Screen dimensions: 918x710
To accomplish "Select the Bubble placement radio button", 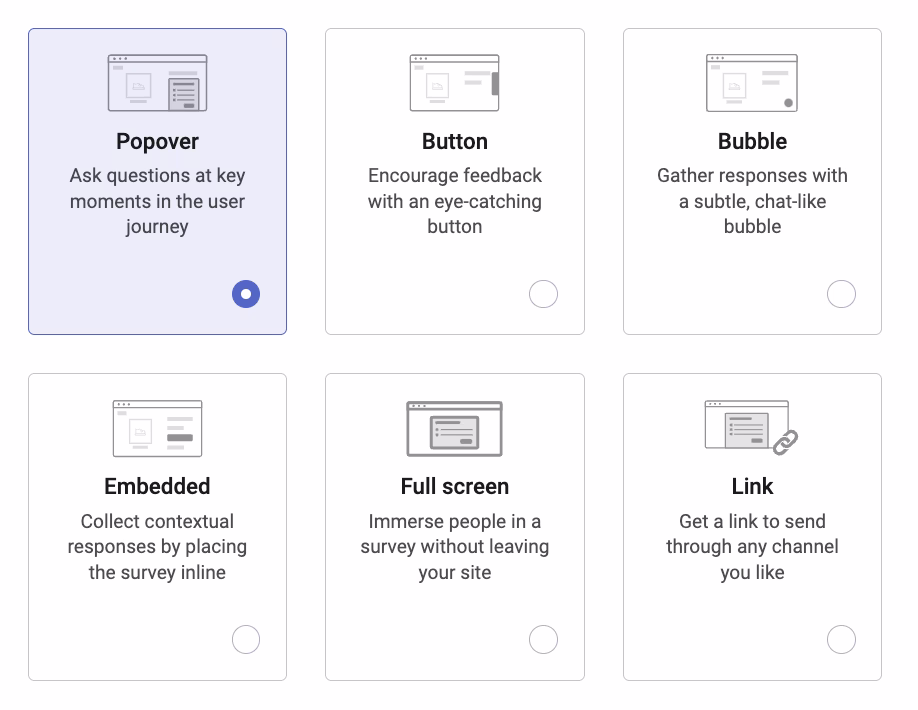I will pos(841,294).
